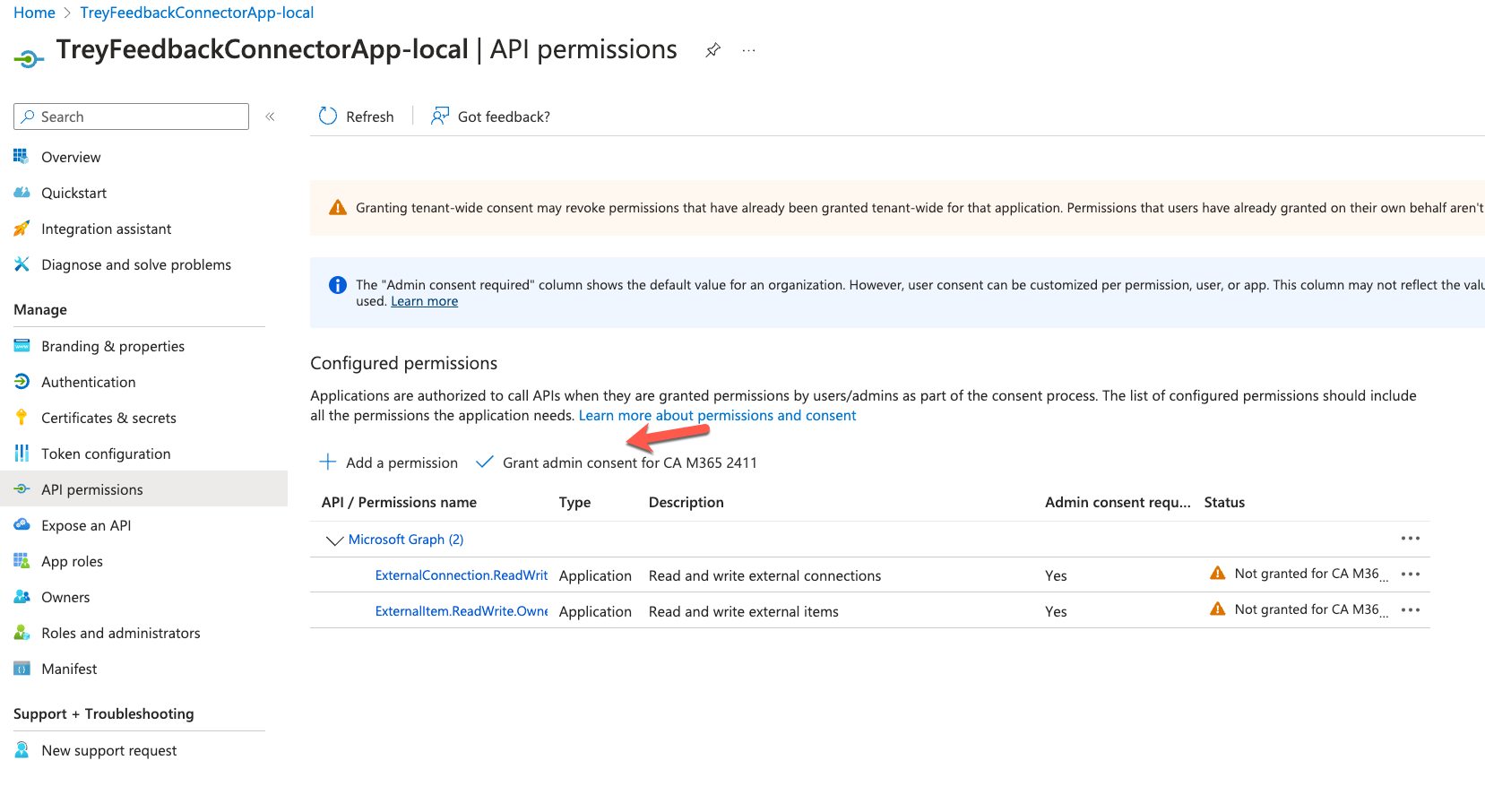This screenshot has height=812, width=1485.
Task: Click the API permissions sidebar icon
Action: click(x=22, y=489)
